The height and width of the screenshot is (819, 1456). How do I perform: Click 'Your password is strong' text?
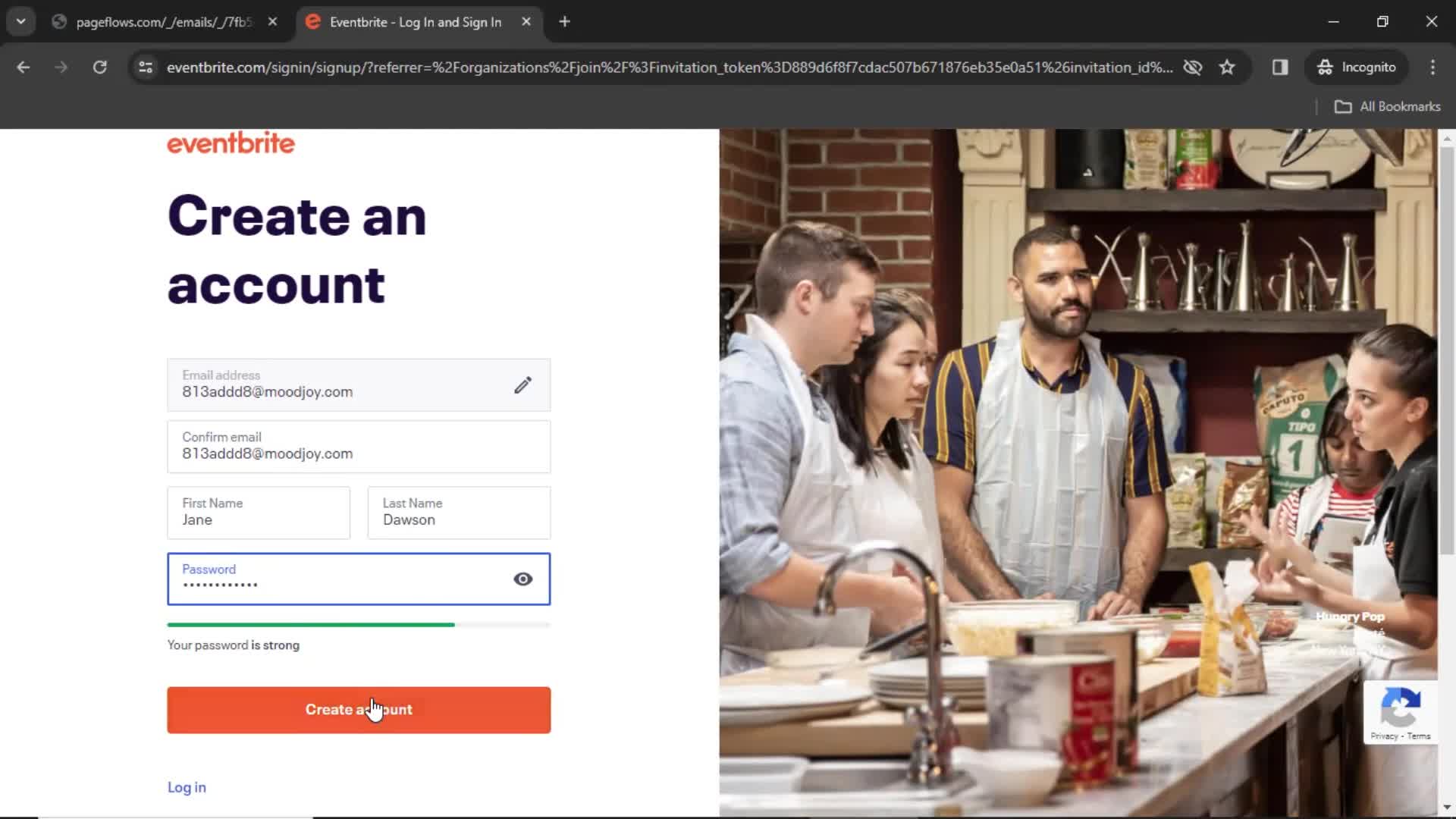point(234,645)
